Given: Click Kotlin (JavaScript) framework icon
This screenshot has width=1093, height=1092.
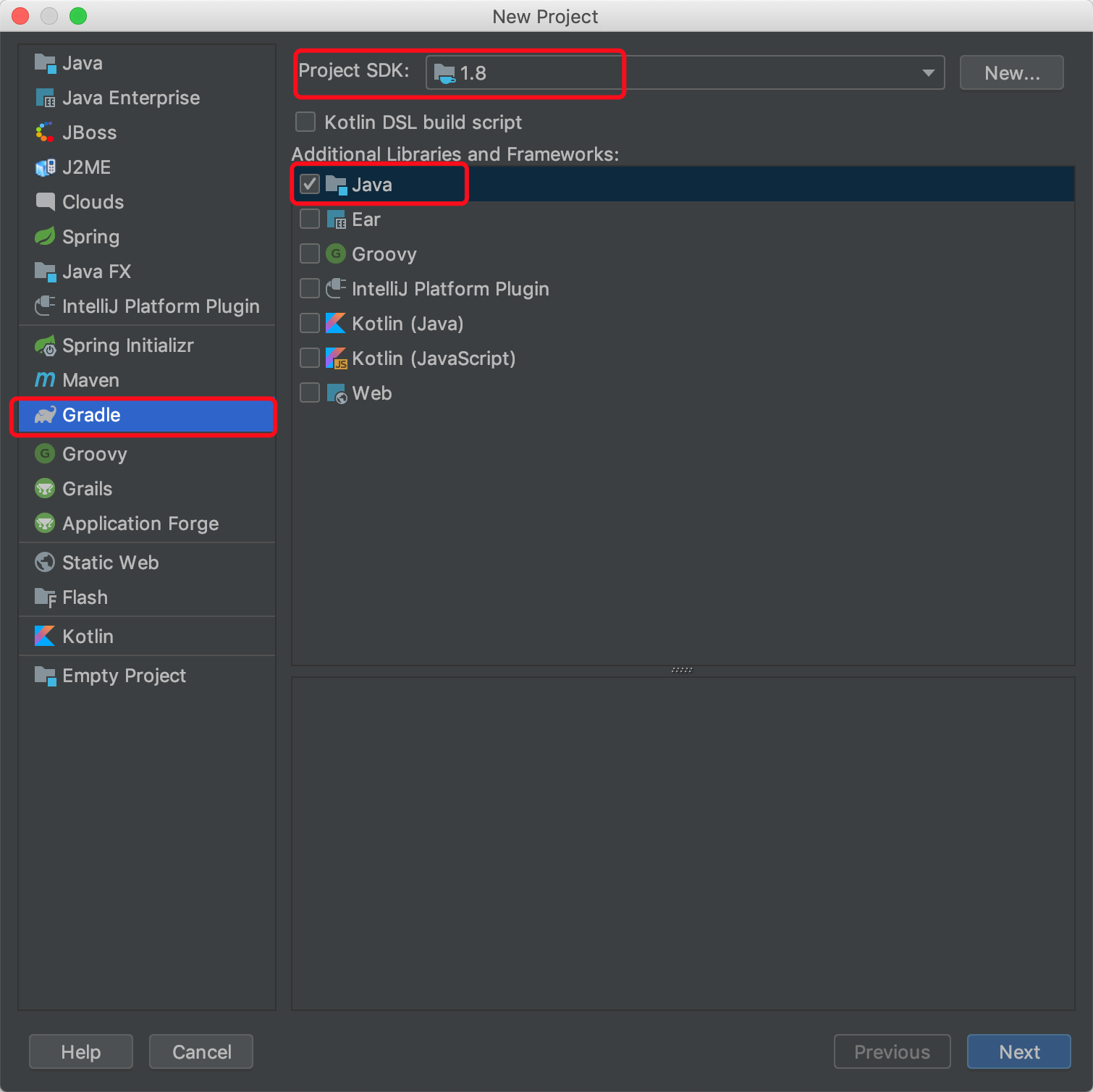Looking at the screenshot, I should 336,358.
